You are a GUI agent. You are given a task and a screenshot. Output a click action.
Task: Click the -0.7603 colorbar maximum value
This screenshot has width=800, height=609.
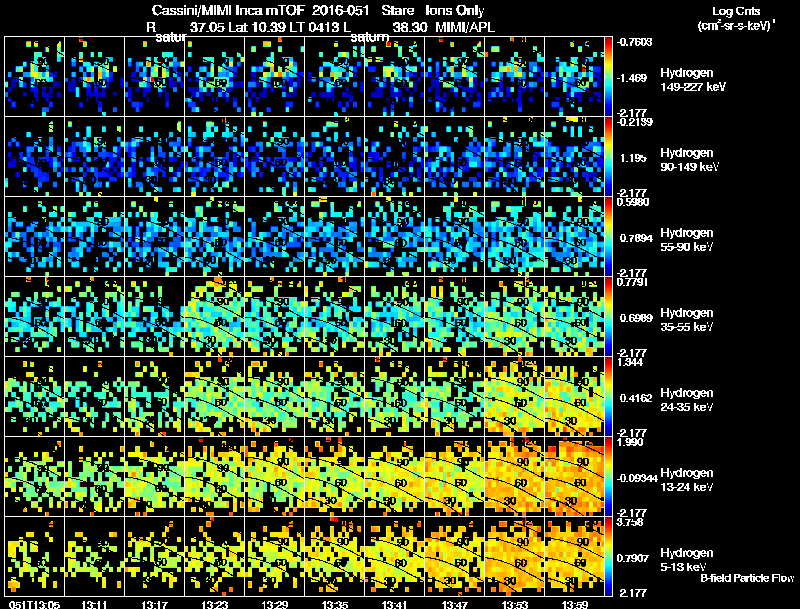634,42
